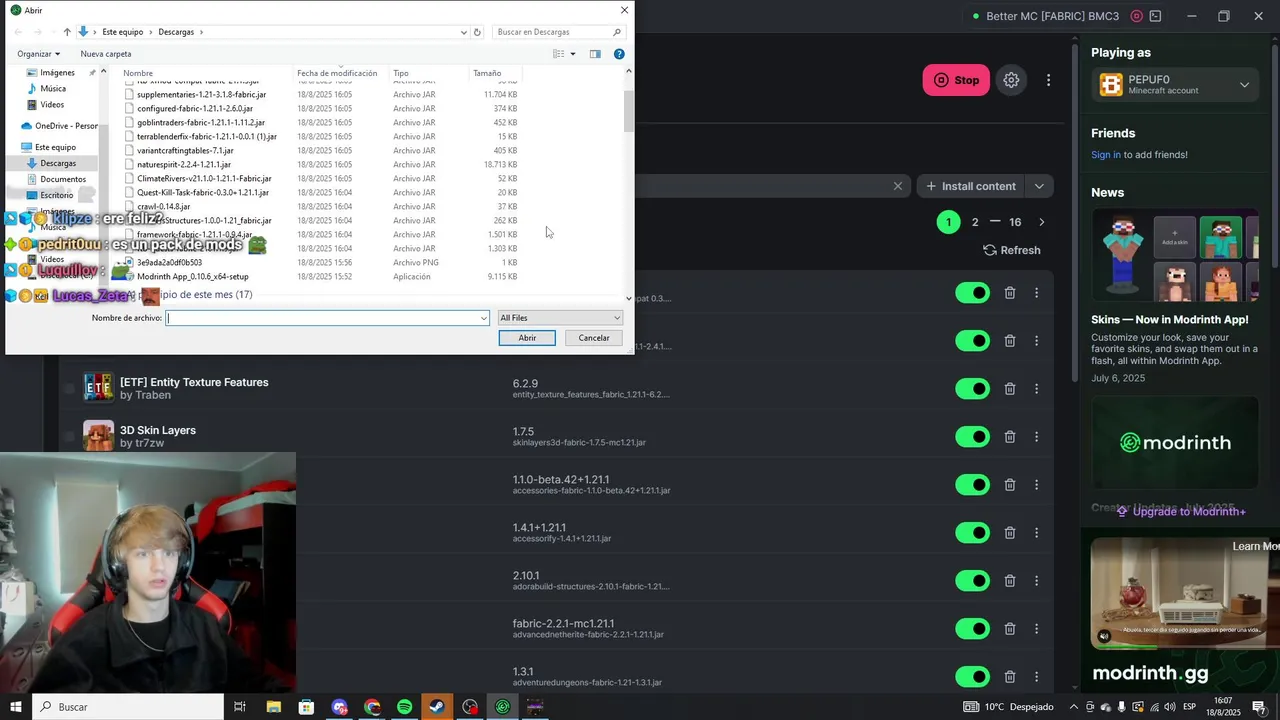Screen dimensions: 1280x720
Task: Click the Nombre de archivo input field
Action: pos(327,318)
